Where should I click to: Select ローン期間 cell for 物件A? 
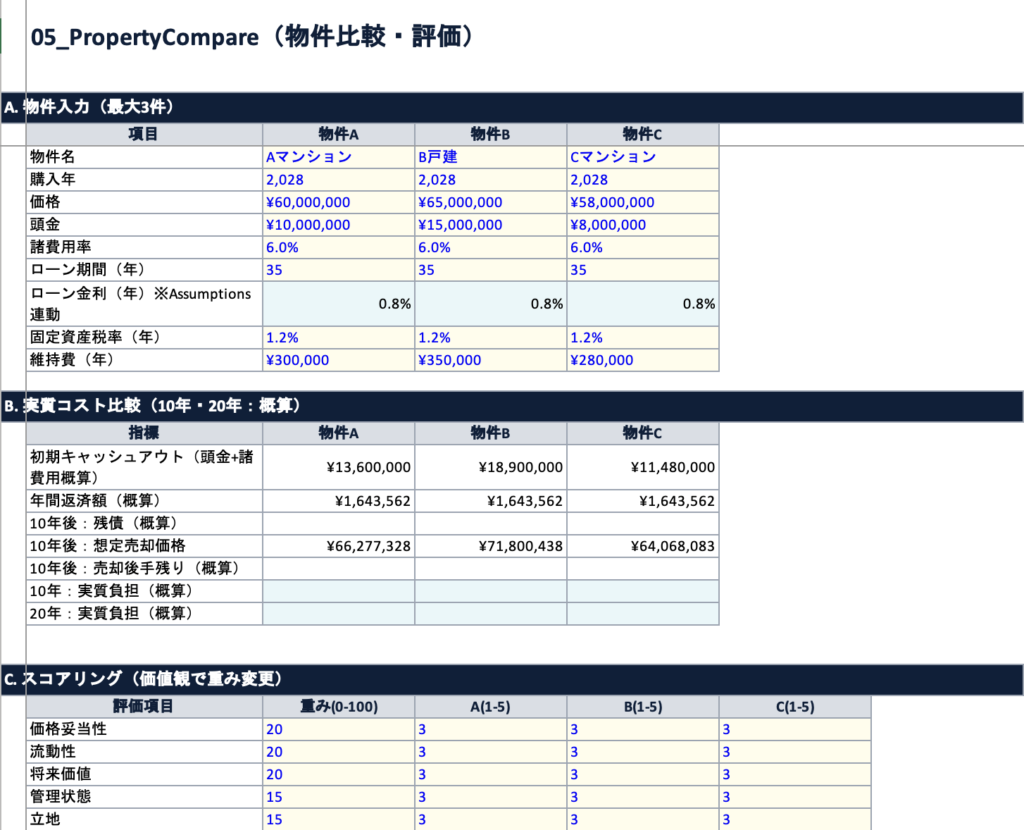click(x=338, y=270)
